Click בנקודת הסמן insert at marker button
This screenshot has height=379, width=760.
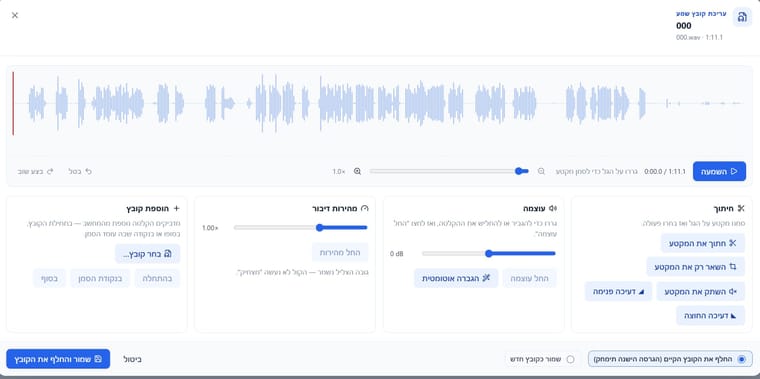tap(100, 278)
